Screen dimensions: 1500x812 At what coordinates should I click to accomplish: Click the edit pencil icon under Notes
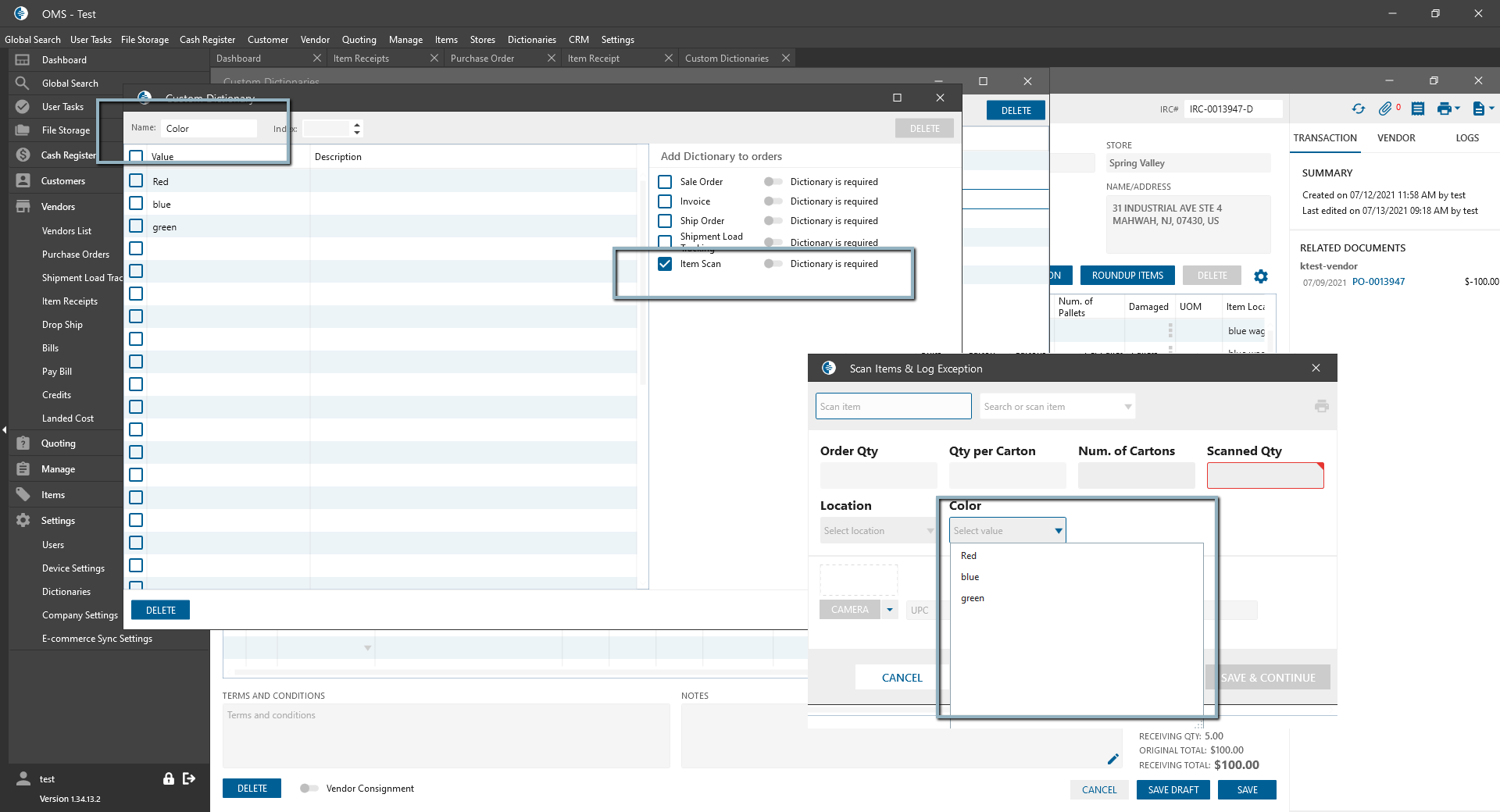(1112, 759)
